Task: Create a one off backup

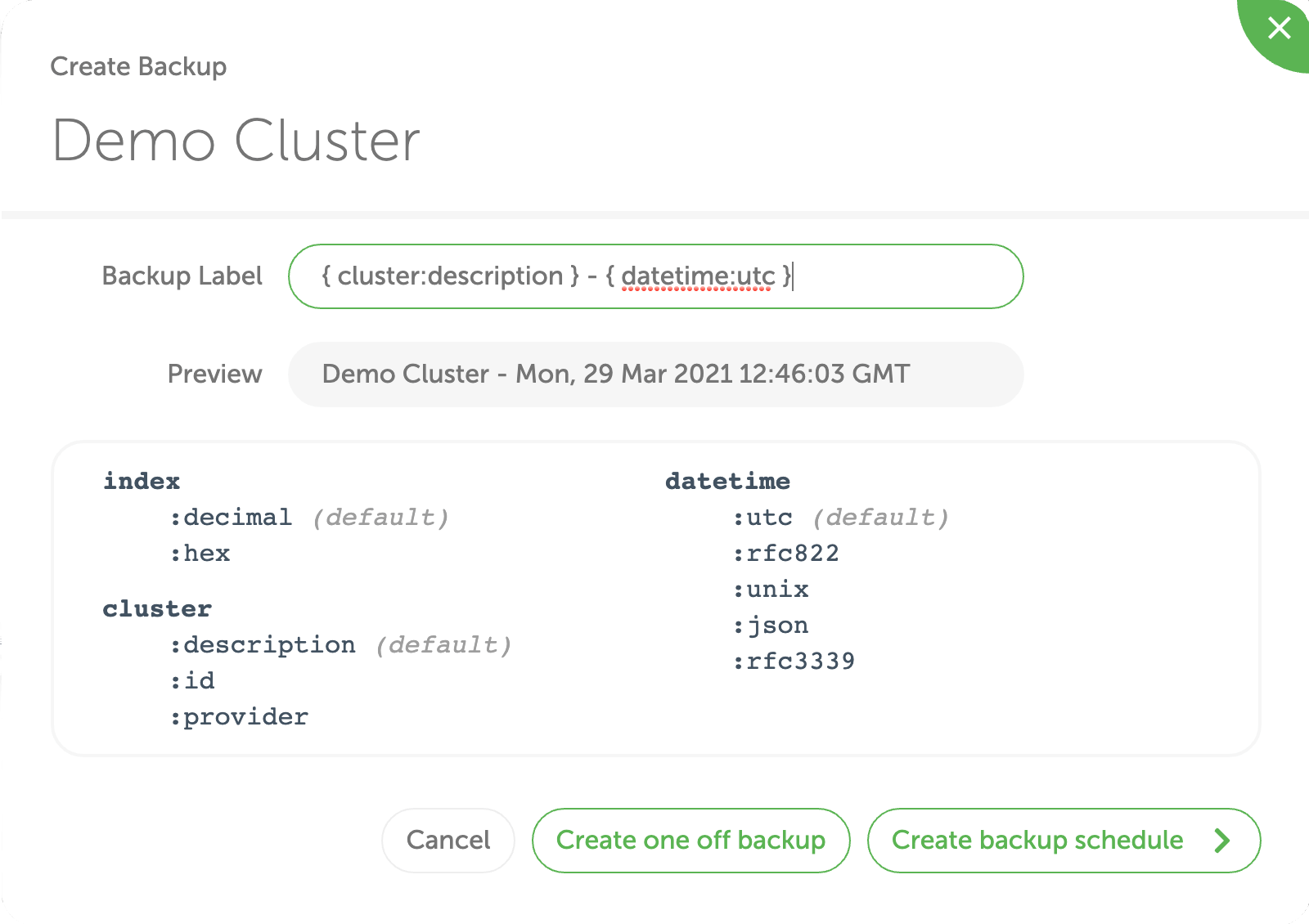Action: pos(691,840)
